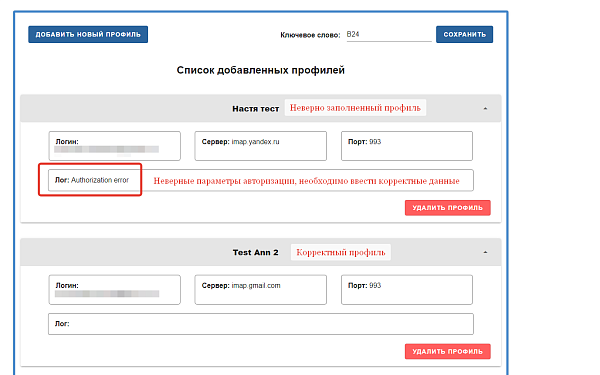The width and height of the screenshot is (600, 375).
Task: Select the Сервер imap.yandex.ru box
Action: point(261,146)
